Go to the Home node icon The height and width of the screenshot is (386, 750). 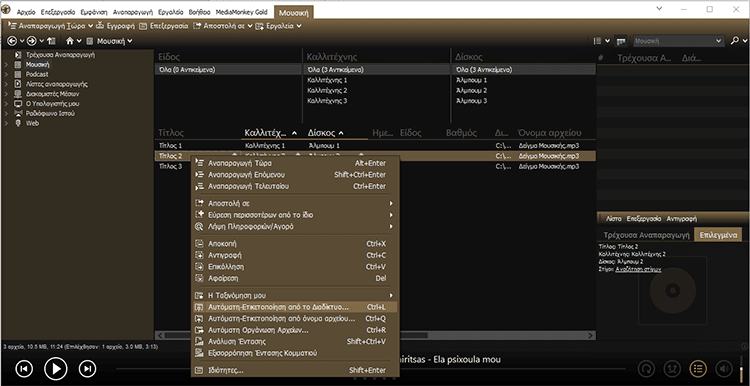coord(70,41)
